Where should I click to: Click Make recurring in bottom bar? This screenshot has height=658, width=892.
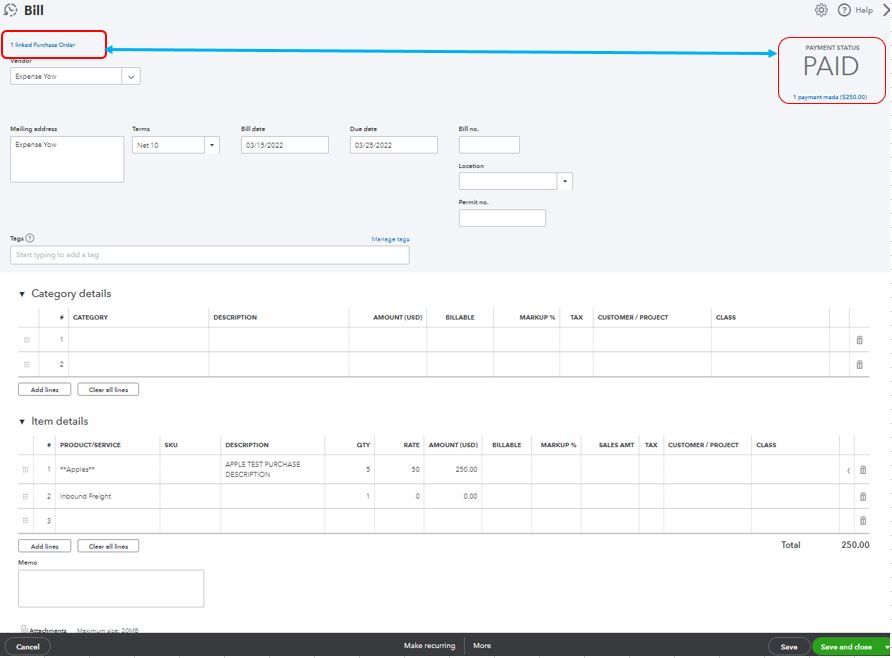click(429, 646)
